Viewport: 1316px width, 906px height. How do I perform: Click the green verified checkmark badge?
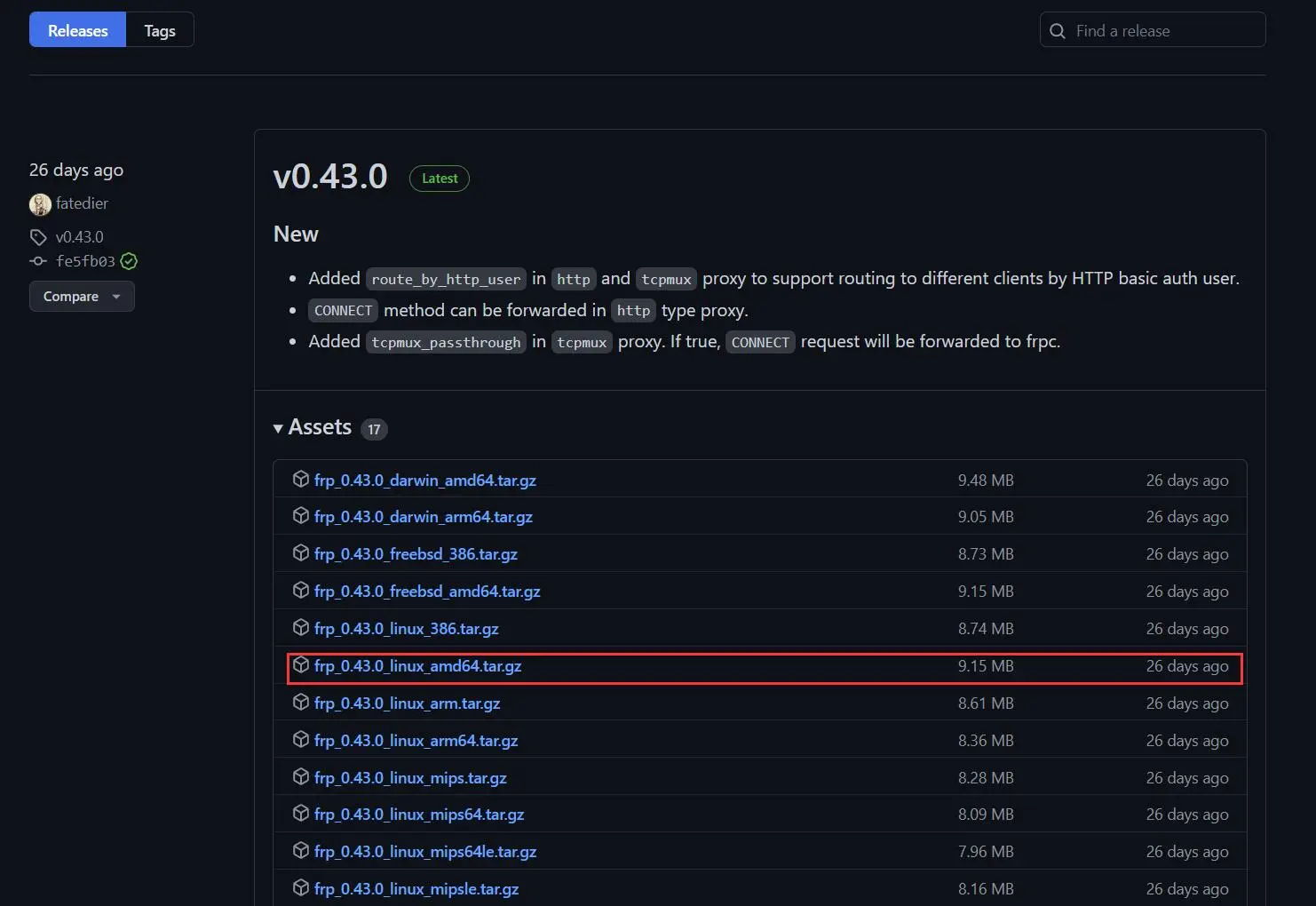pyautogui.click(x=129, y=261)
